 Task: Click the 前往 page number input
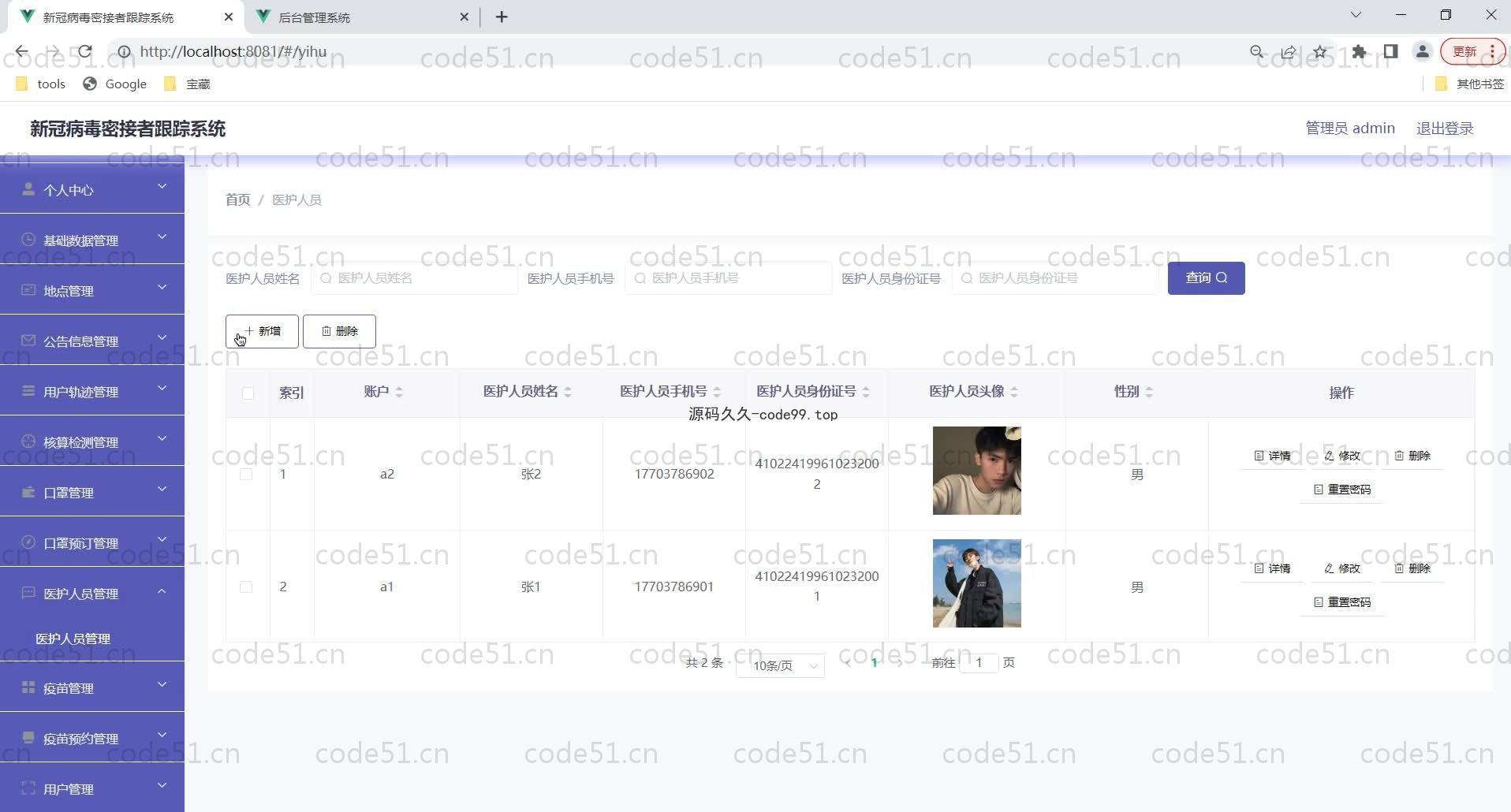click(979, 663)
